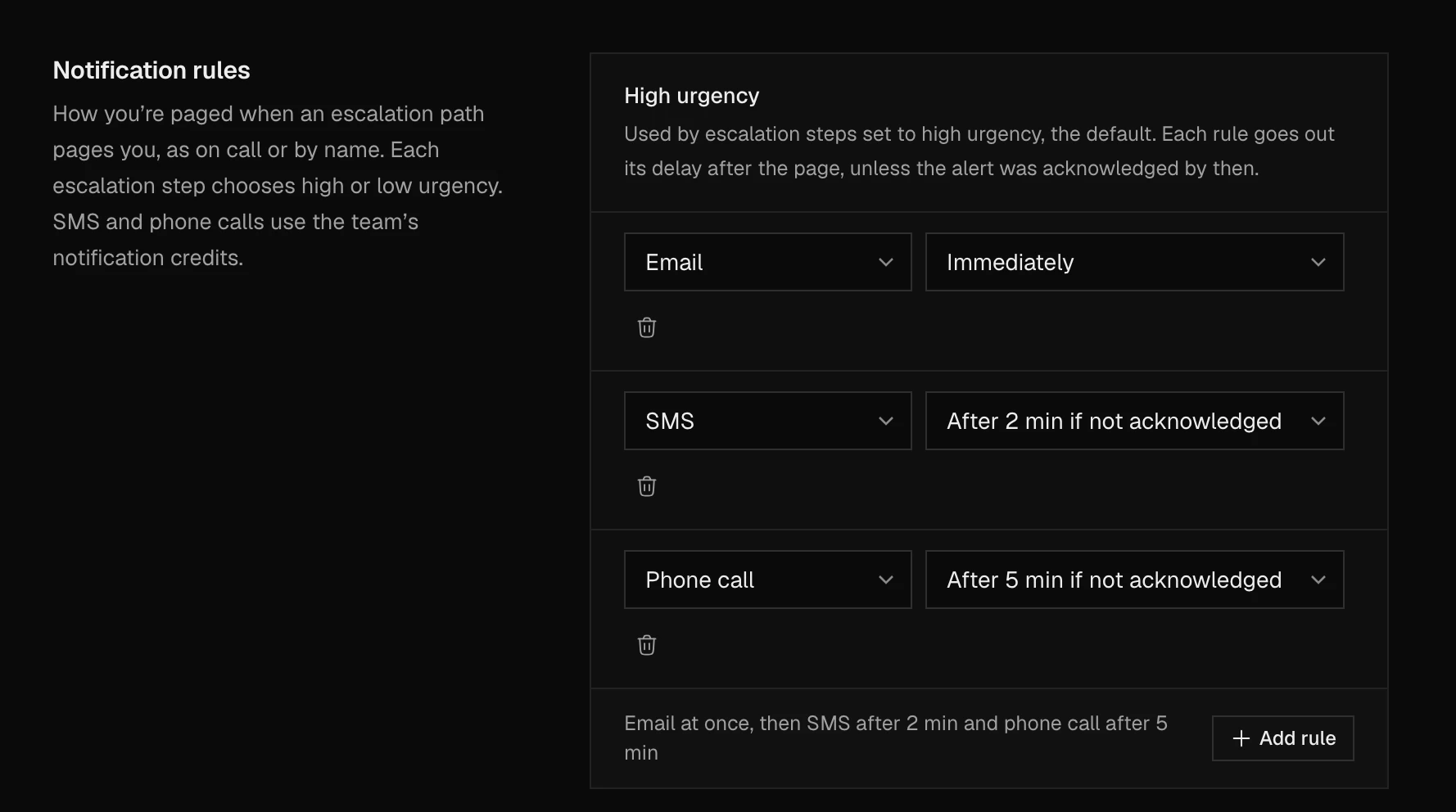Open the After 2 min delay dropdown
This screenshot has width=1456, height=812.
pos(1134,421)
